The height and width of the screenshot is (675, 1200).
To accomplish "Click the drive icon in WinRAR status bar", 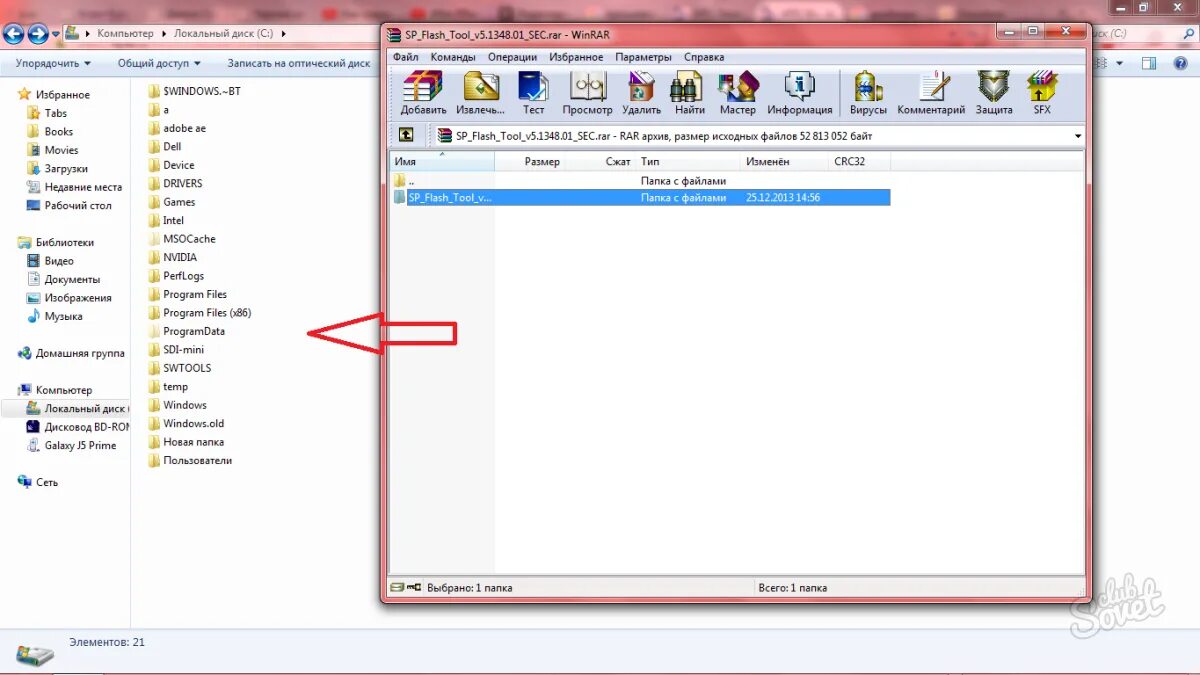I will pos(397,588).
